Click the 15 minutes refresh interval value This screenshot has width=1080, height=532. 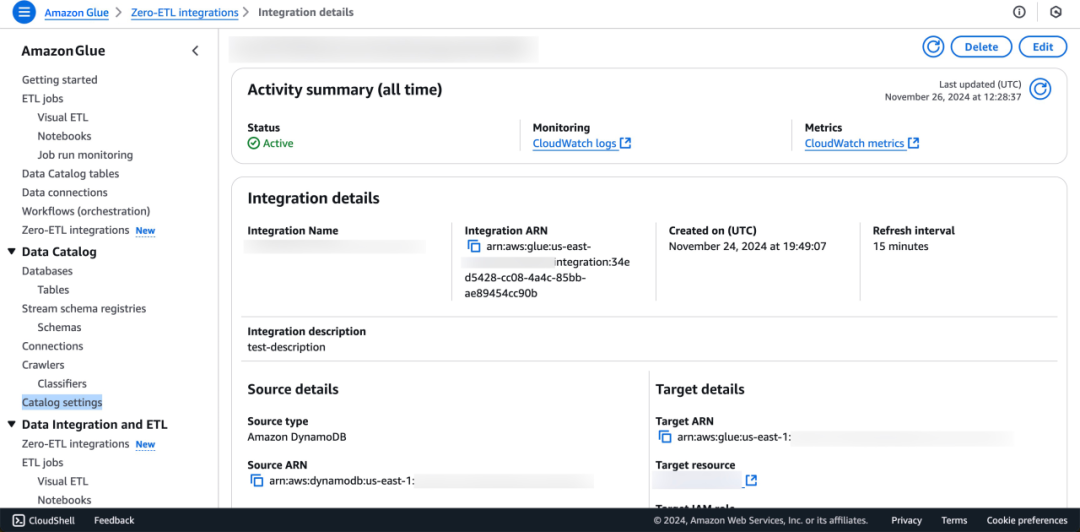click(900, 246)
